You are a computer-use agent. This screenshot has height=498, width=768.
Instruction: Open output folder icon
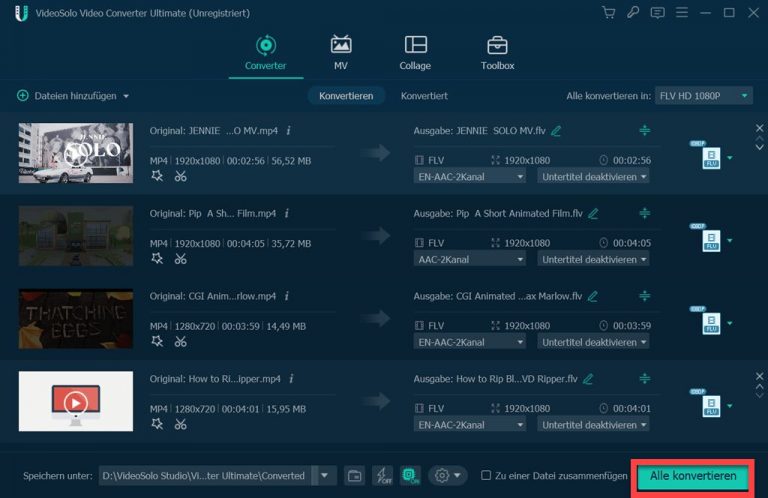[x=355, y=475]
